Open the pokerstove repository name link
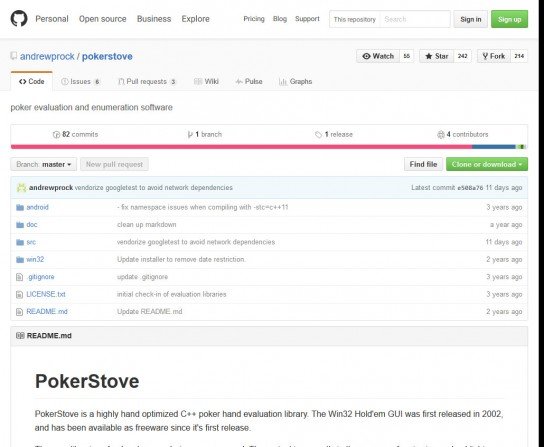 107,56
